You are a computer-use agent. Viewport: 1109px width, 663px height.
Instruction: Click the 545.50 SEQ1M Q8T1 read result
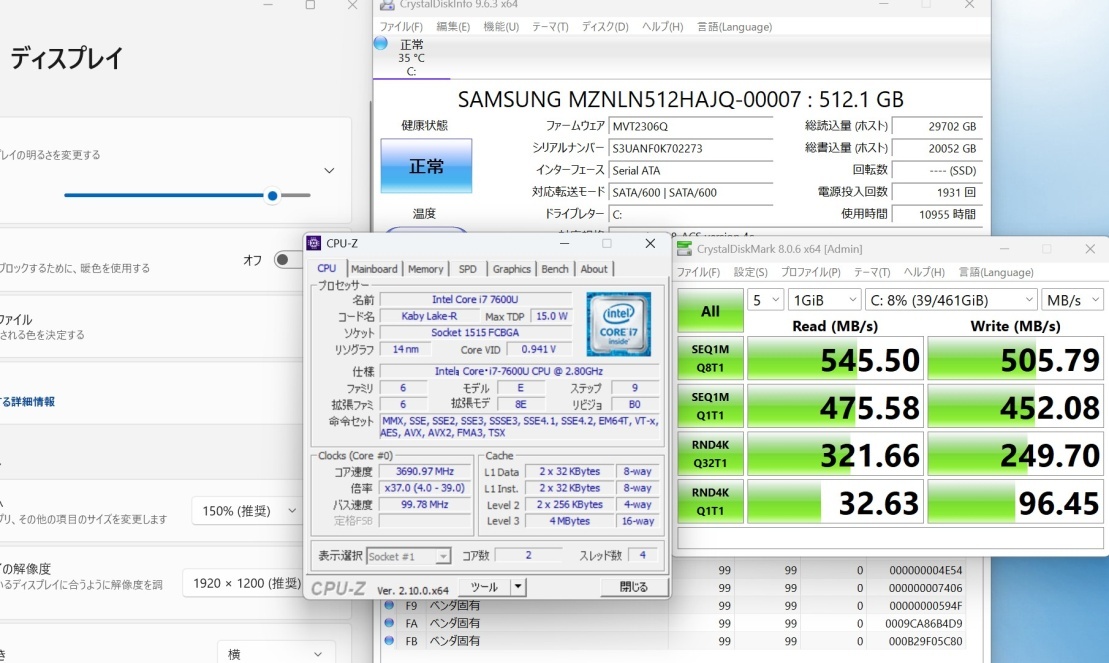[x=835, y=359]
